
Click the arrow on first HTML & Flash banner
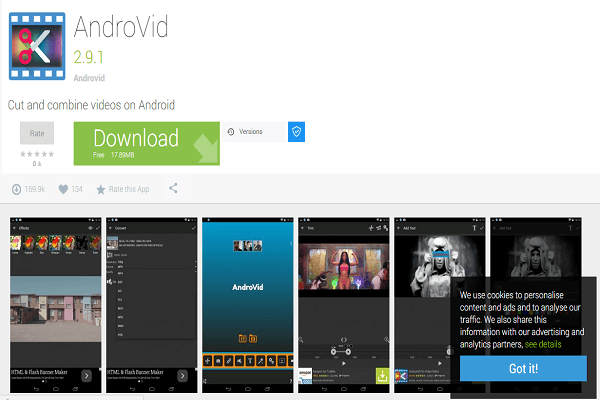[86, 376]
